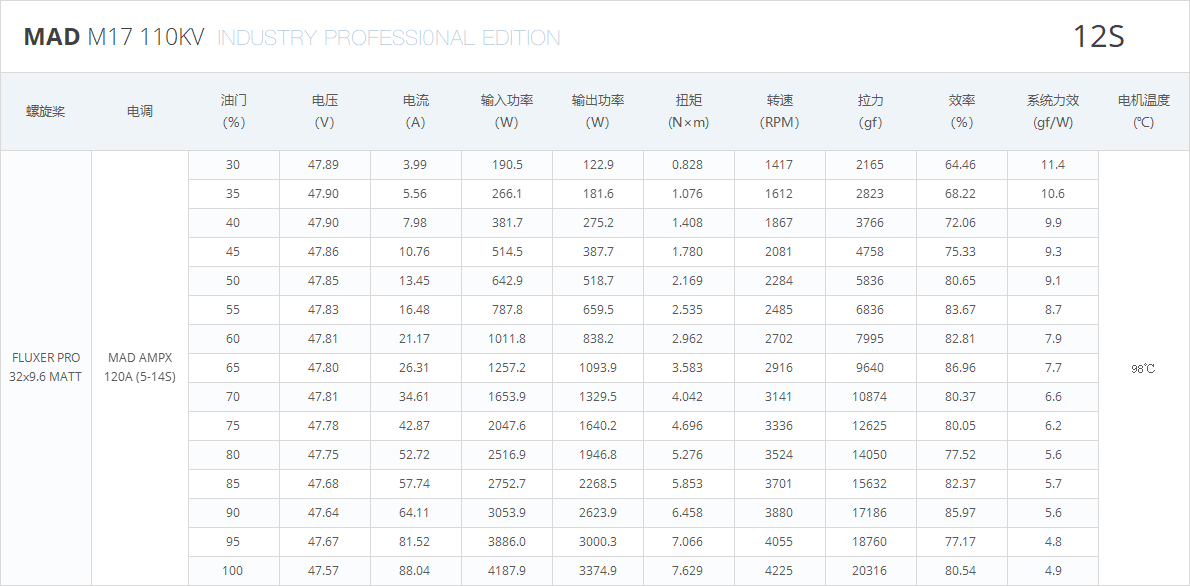The height and width of the screenshot is (586, 1190).
Task: Click the 扭矩 (N×m) column header
Action: 688,112
